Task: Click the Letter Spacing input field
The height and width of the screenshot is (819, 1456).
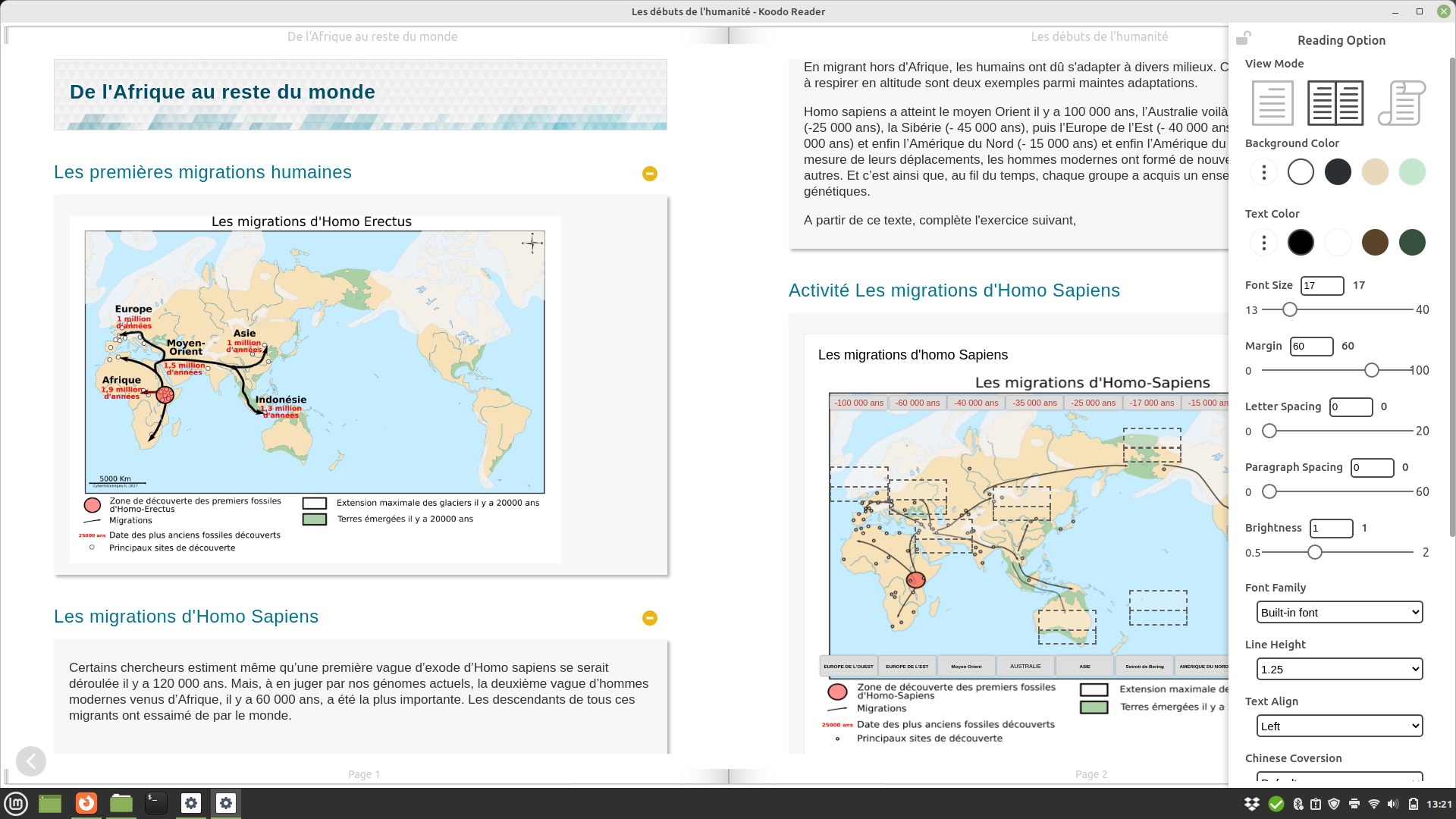Action: pos(1351,406)
